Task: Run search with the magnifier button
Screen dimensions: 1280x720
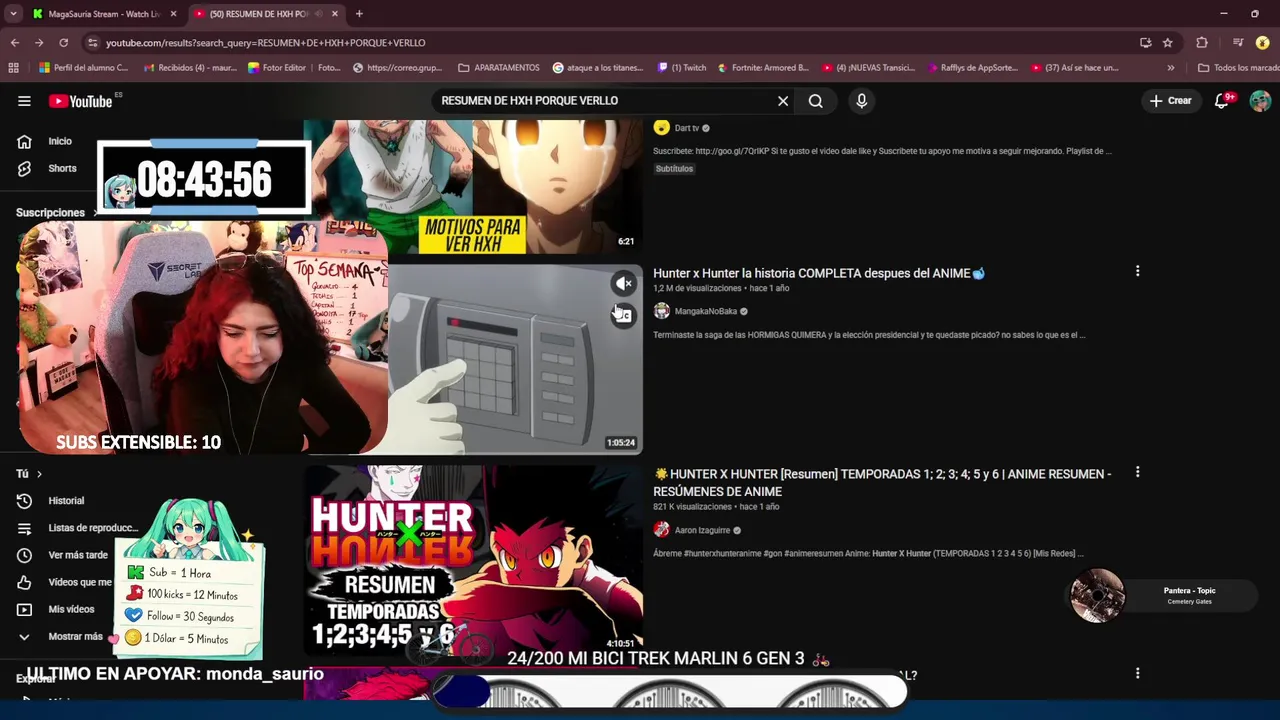Action: 816,101
